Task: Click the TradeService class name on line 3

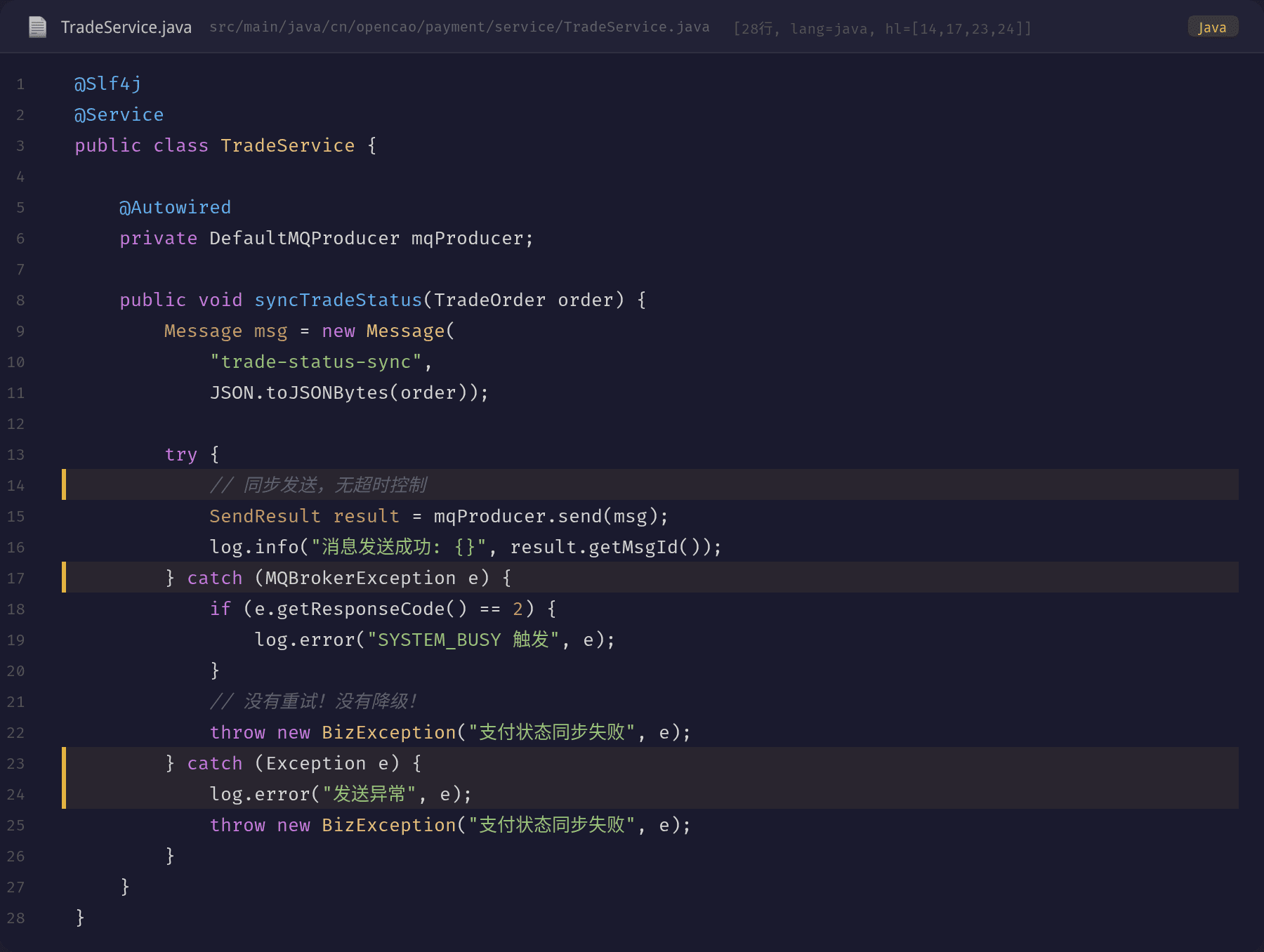Action: point(288,146)
